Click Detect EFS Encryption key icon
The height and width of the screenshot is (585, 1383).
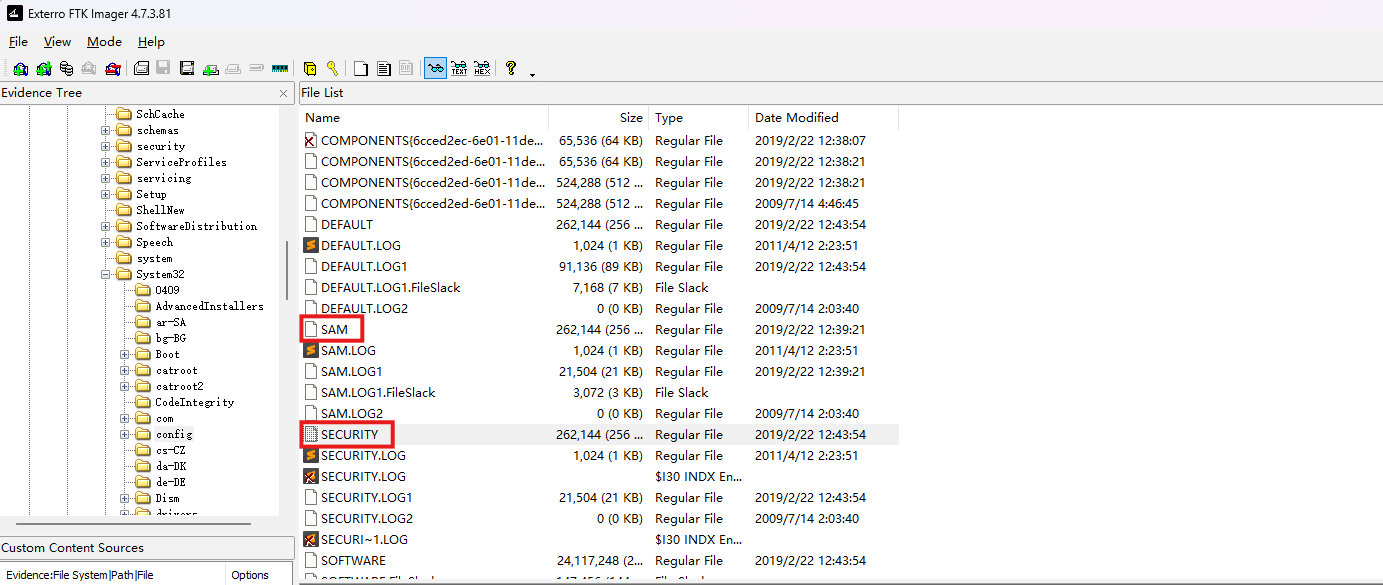pyautogui.click(x=331, y=69)
